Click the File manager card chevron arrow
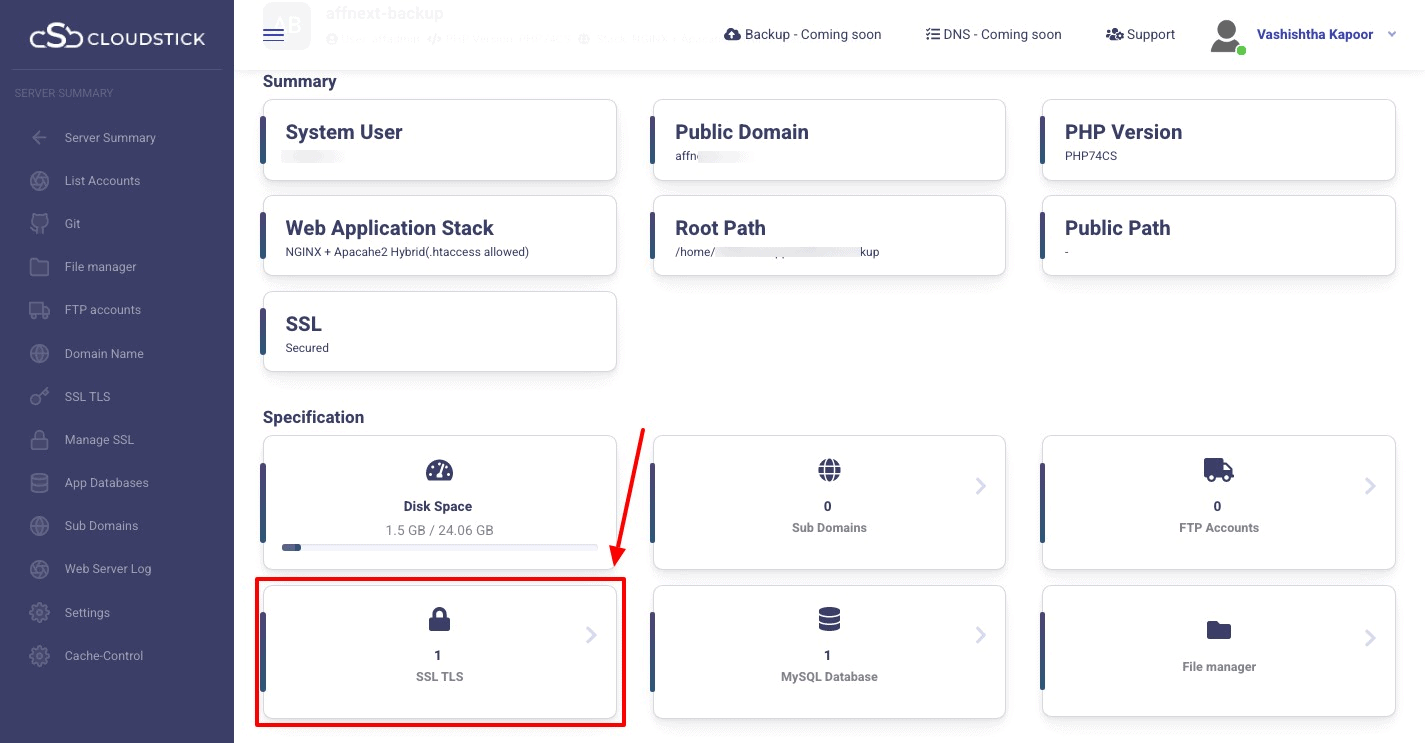The height and width of the screenshot is (743, 1425). (x=1370, y=638)
